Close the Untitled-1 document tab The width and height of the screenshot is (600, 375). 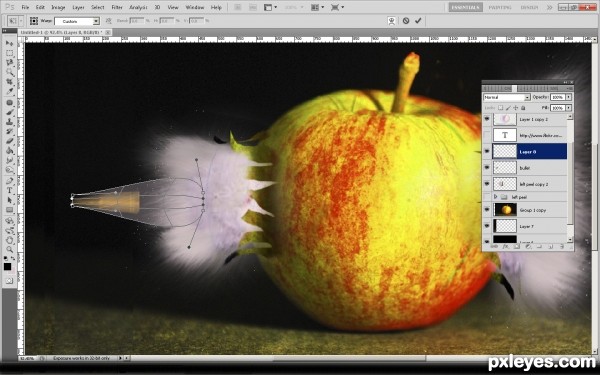tap(108, 33)
